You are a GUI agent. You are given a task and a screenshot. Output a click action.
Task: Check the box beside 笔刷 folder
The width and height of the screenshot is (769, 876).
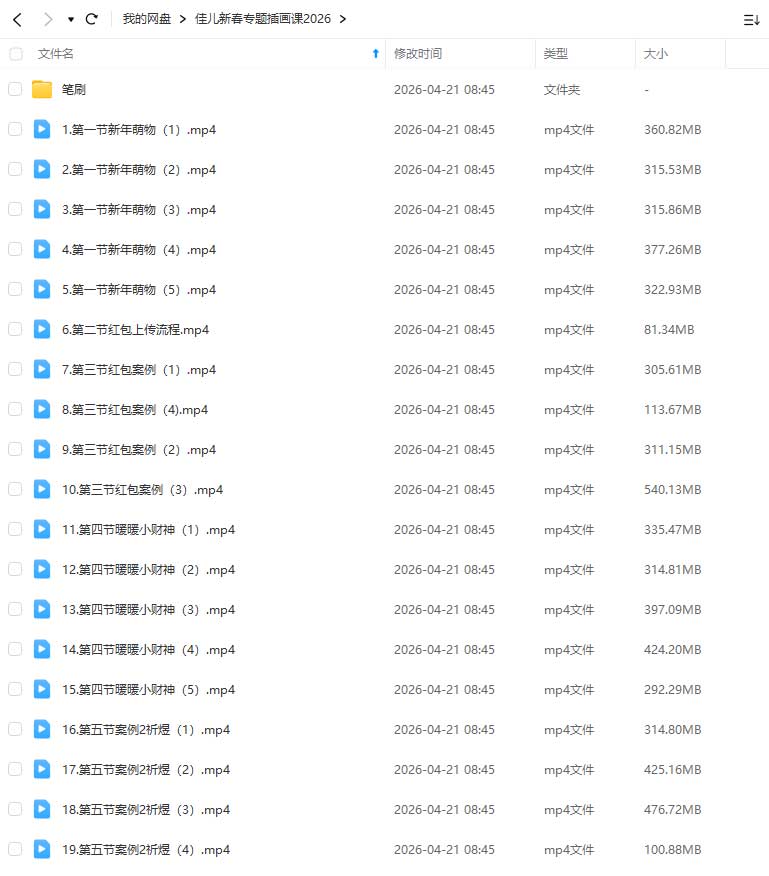[15, 89]
